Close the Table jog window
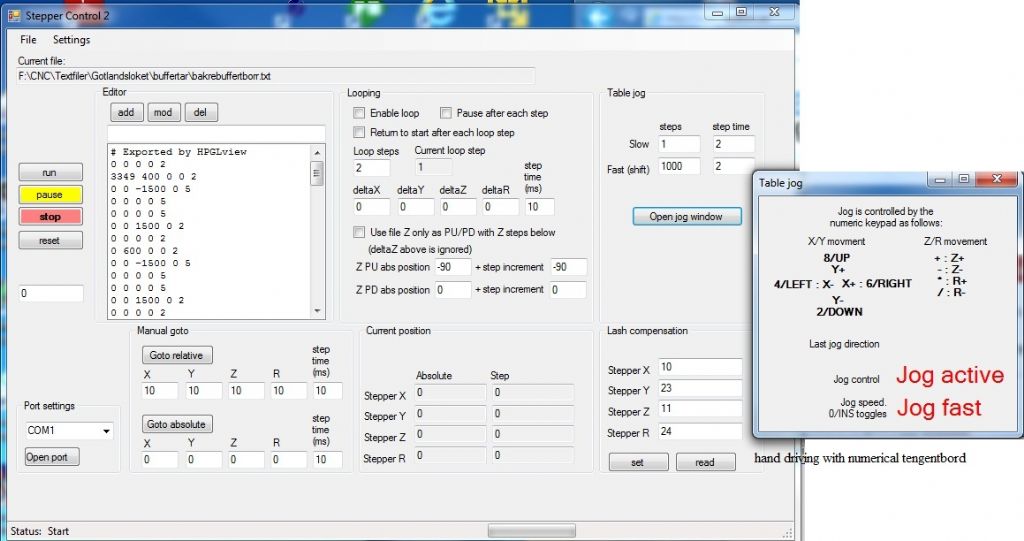The image size is (1024, 541). pyautogui.click(x=996, y=178)
